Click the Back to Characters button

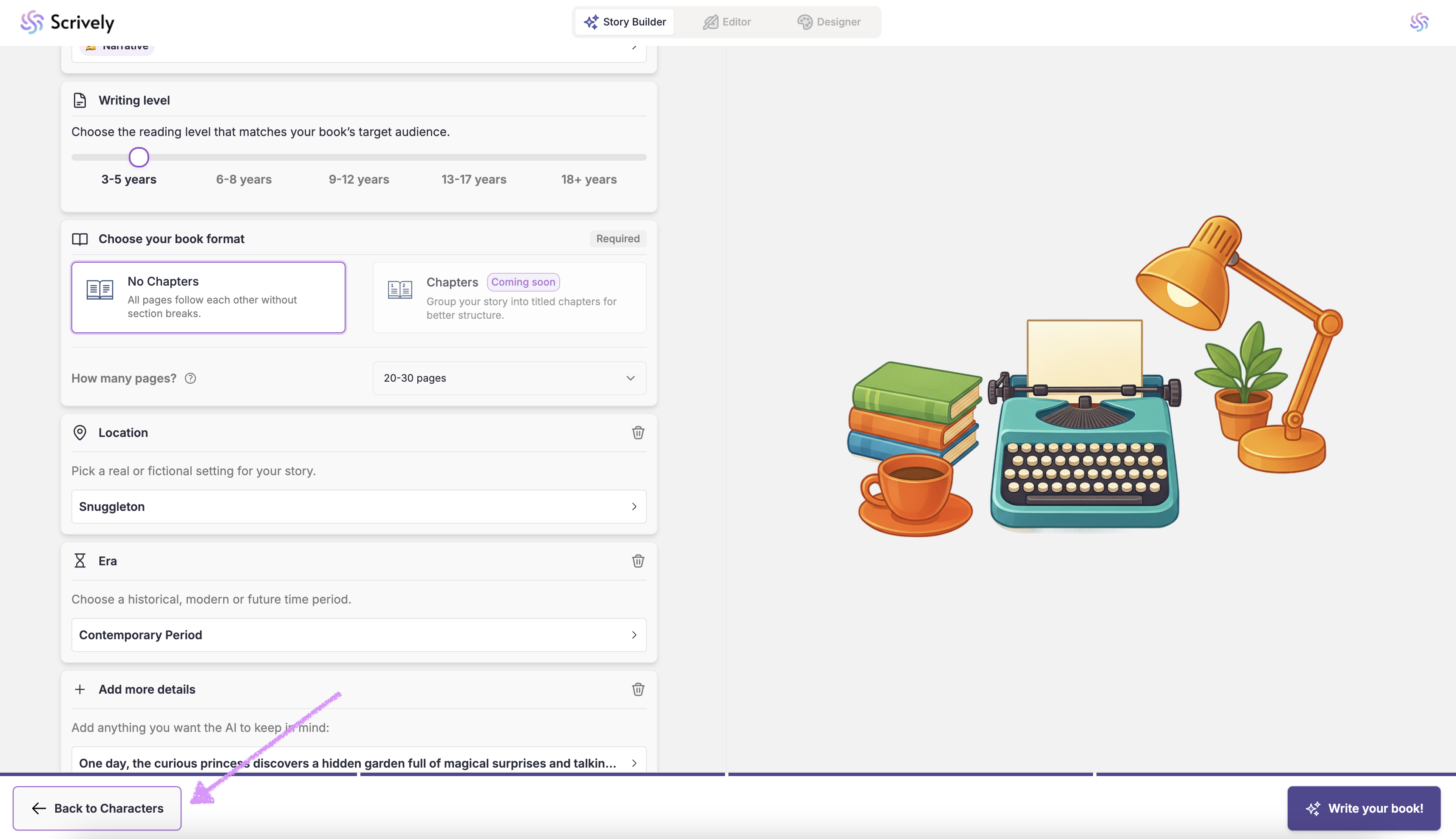(x=97, y=808)
